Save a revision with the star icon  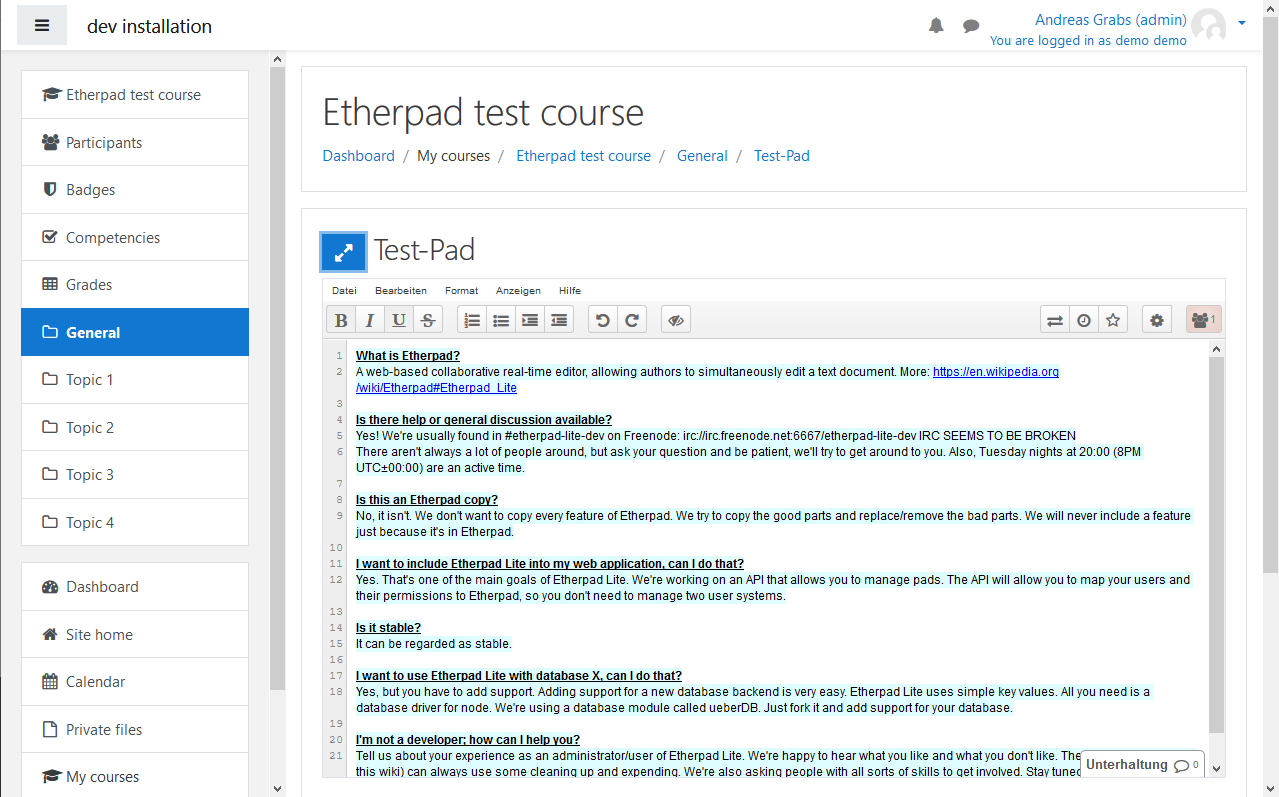[x=1113, y=320]
